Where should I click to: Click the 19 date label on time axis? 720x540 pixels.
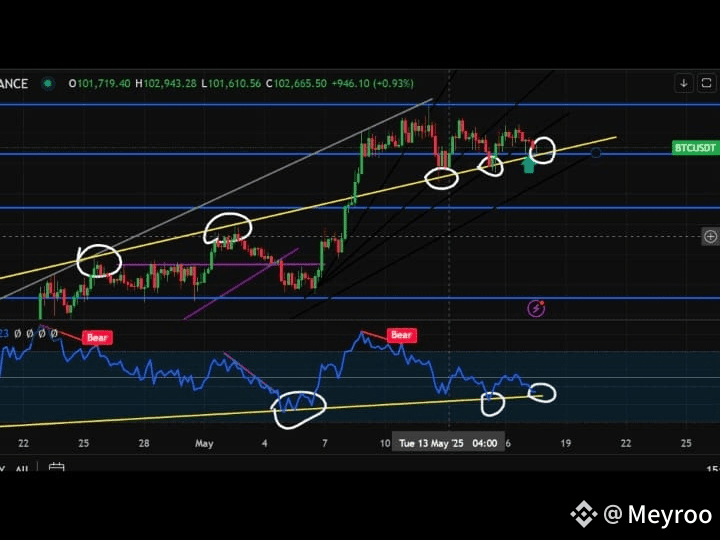point(566,443)
